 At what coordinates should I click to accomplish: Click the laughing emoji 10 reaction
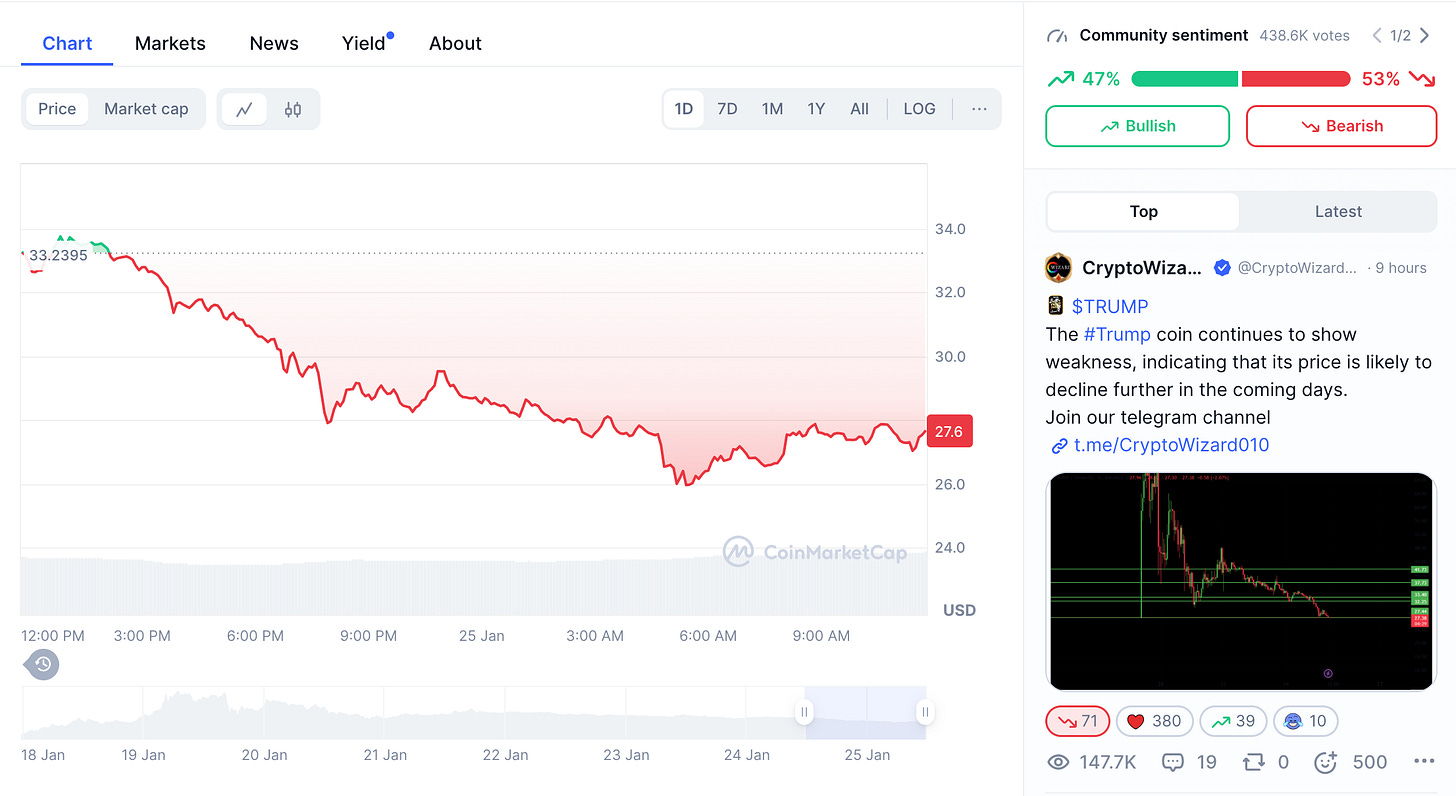click(x=1305, y=721)
